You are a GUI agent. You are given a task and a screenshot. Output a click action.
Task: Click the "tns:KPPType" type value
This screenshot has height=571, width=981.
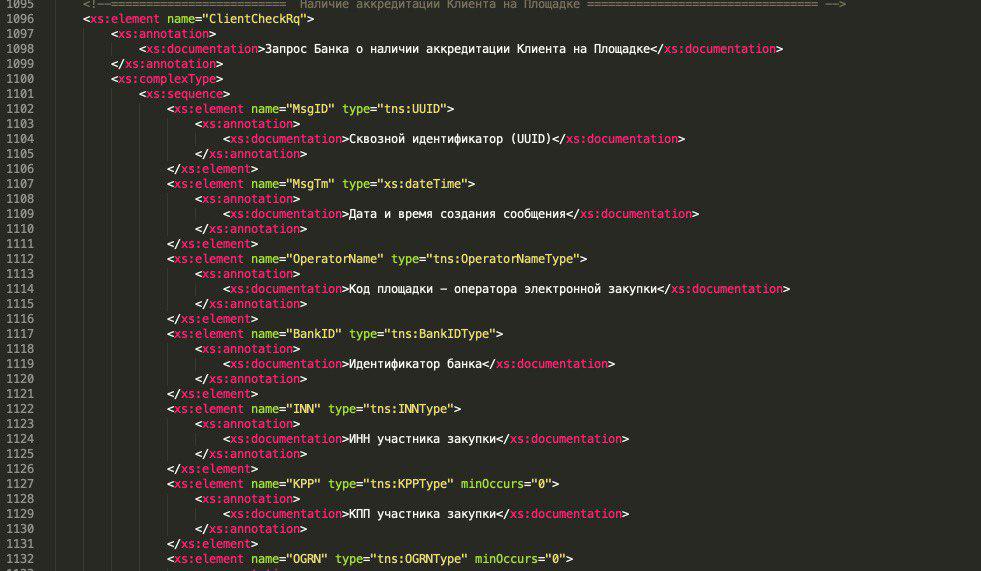(409, 484)
